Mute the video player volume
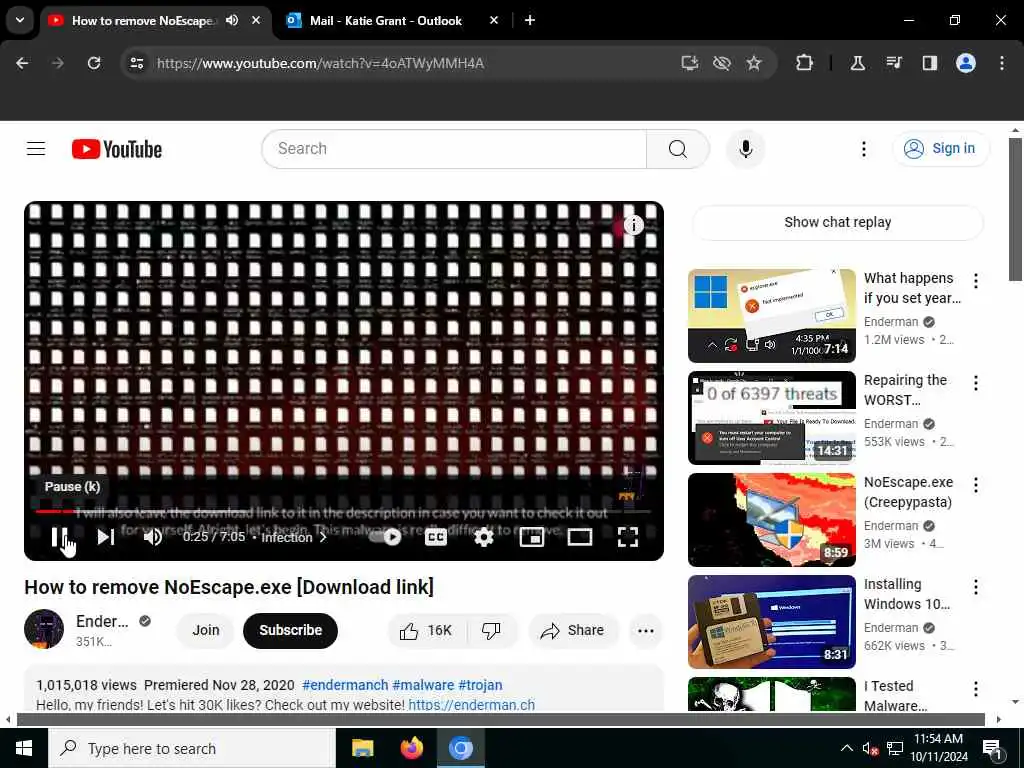Image resolution: width=1024 pixels, height=768 pixels. [x=153, y=537]
